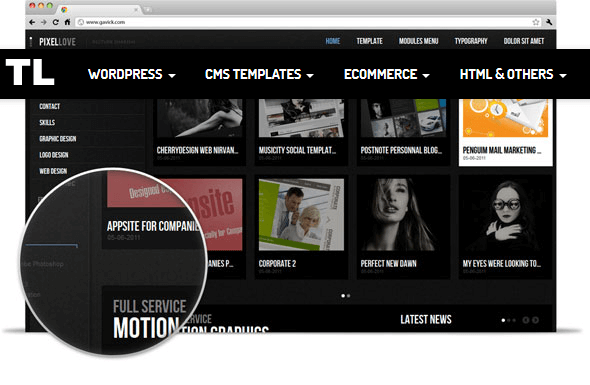Go to the Home menu item

333,41
